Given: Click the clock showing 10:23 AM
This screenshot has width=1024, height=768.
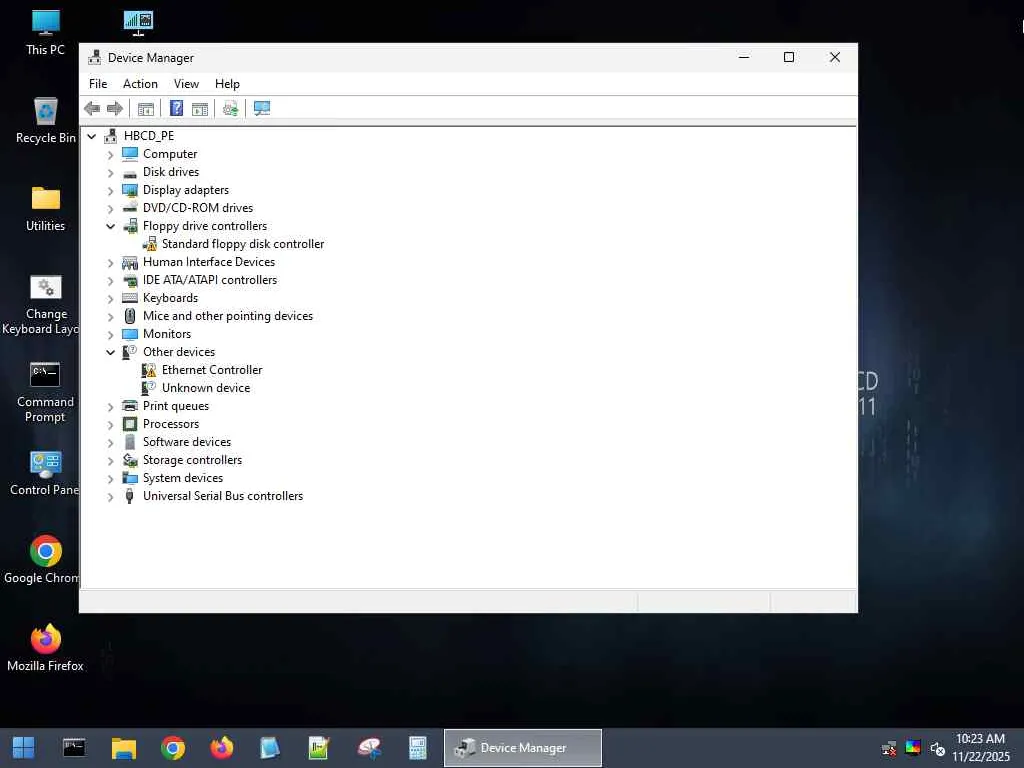Looking at the screenshot, I should click(980, 739).
